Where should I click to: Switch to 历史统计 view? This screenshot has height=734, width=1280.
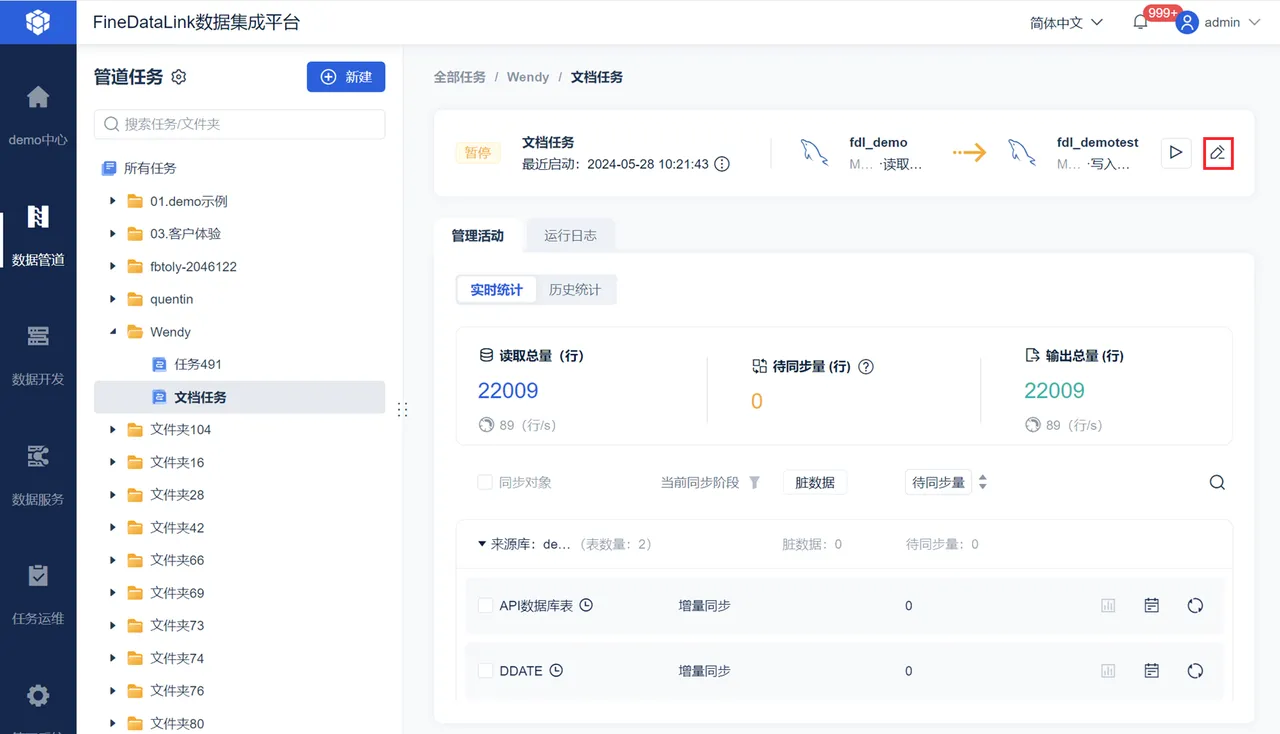[x=575, y=290]
